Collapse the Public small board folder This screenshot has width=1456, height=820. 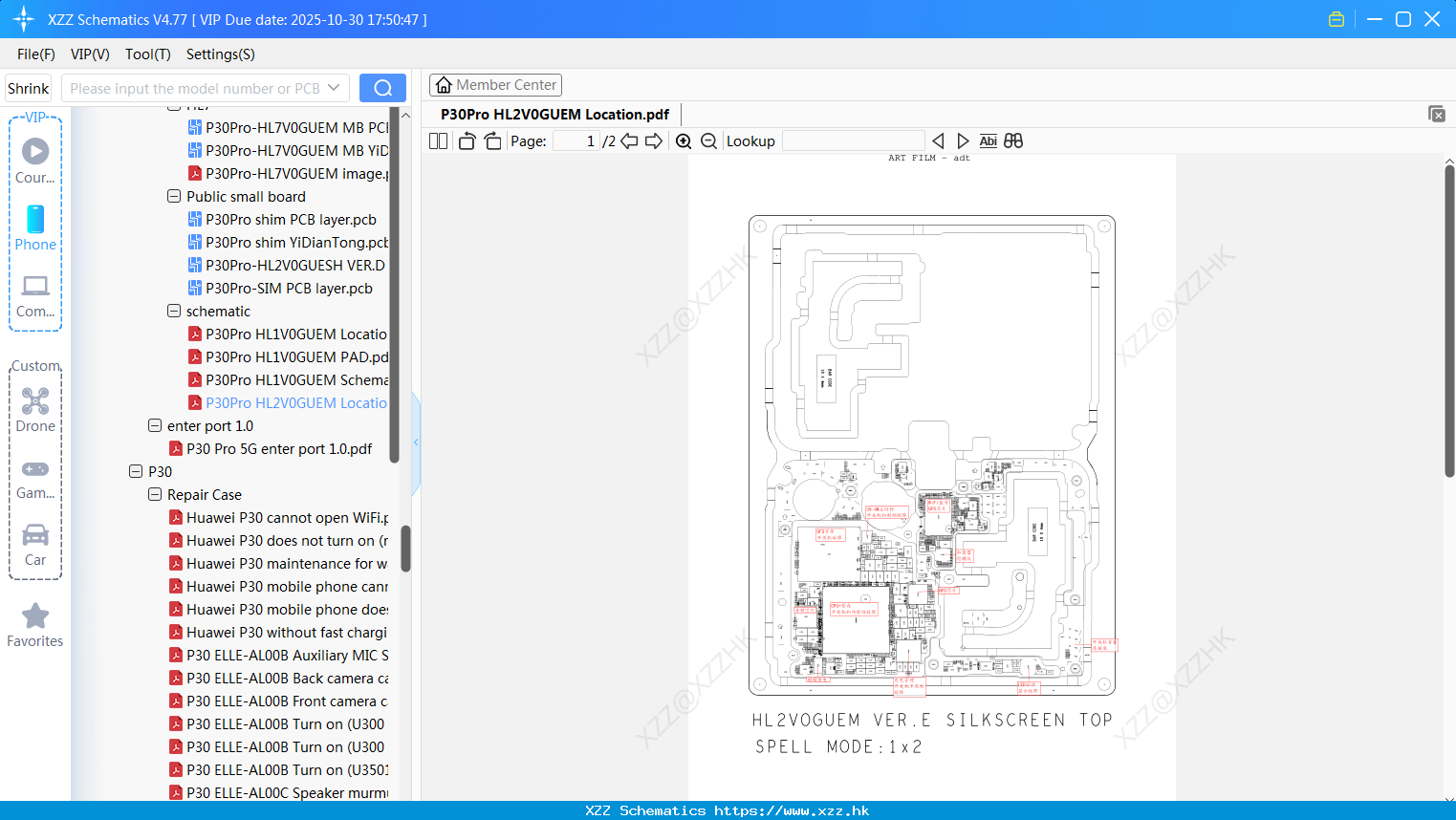pos(174,196)
